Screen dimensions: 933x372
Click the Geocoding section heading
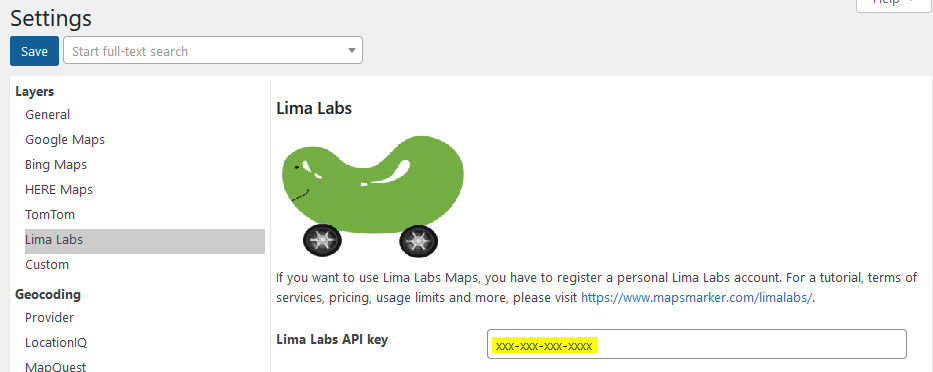(48, 294)
